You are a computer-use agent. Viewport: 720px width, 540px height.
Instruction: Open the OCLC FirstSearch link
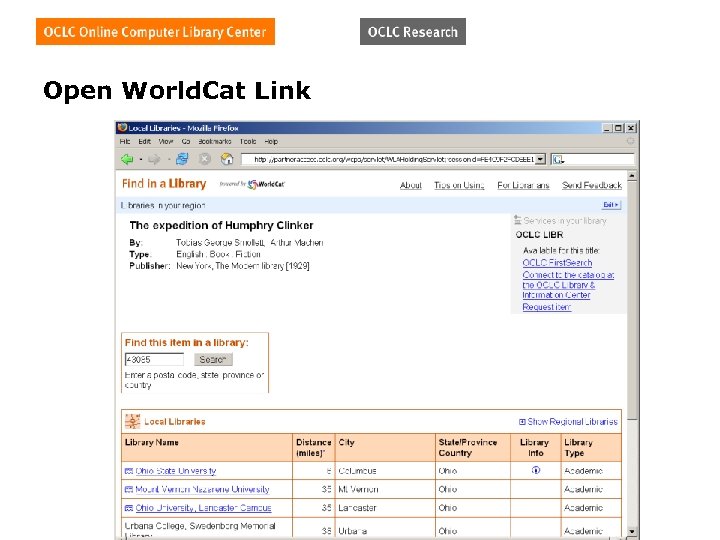557,263
